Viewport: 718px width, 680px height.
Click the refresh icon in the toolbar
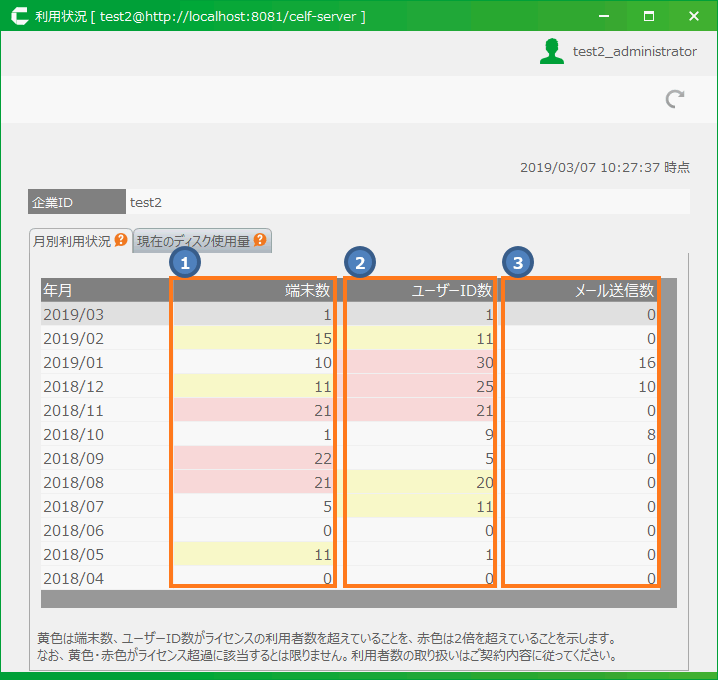click(676, 98)
